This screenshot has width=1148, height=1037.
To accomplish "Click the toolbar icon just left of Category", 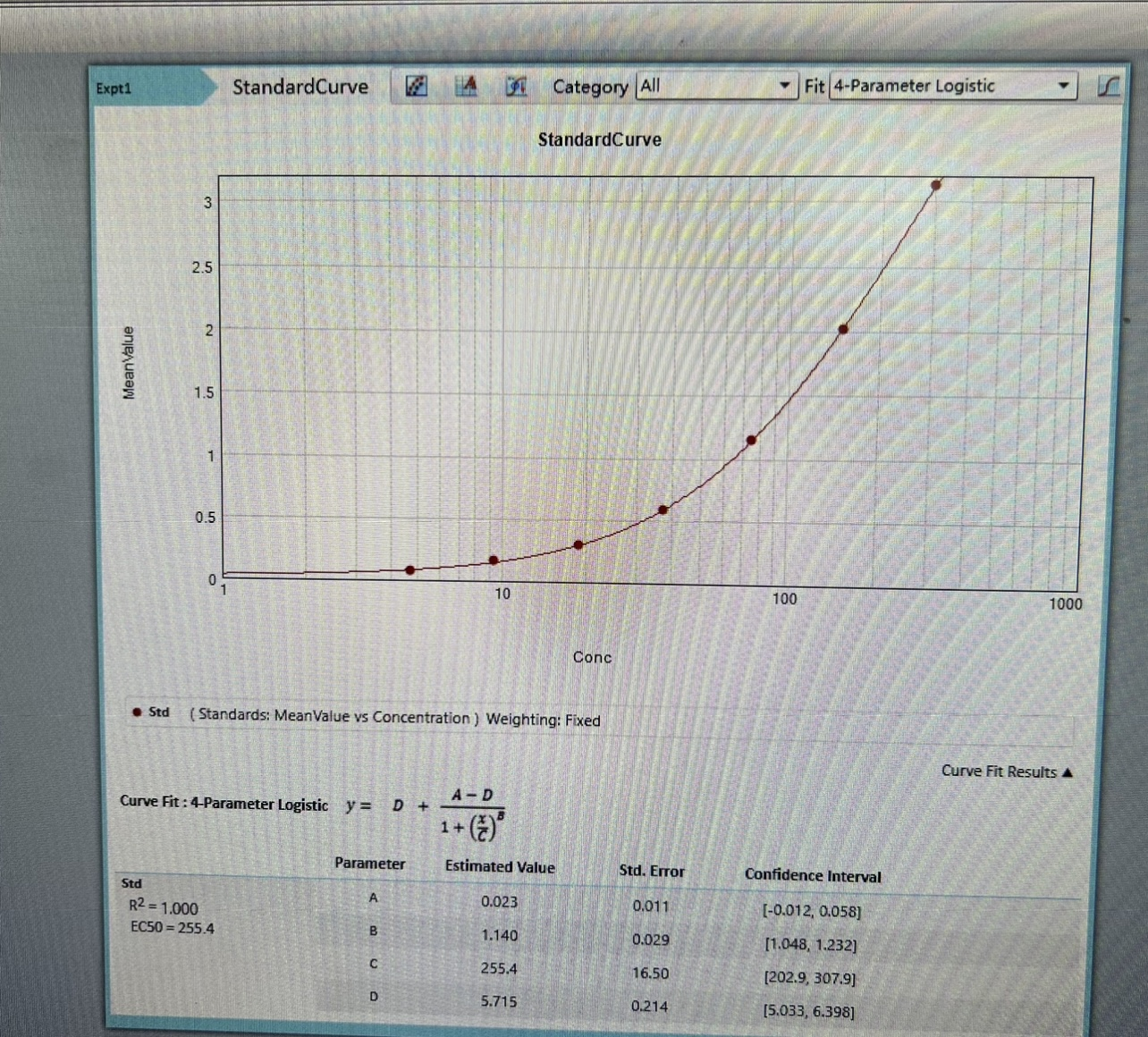I will click(516, 86).
